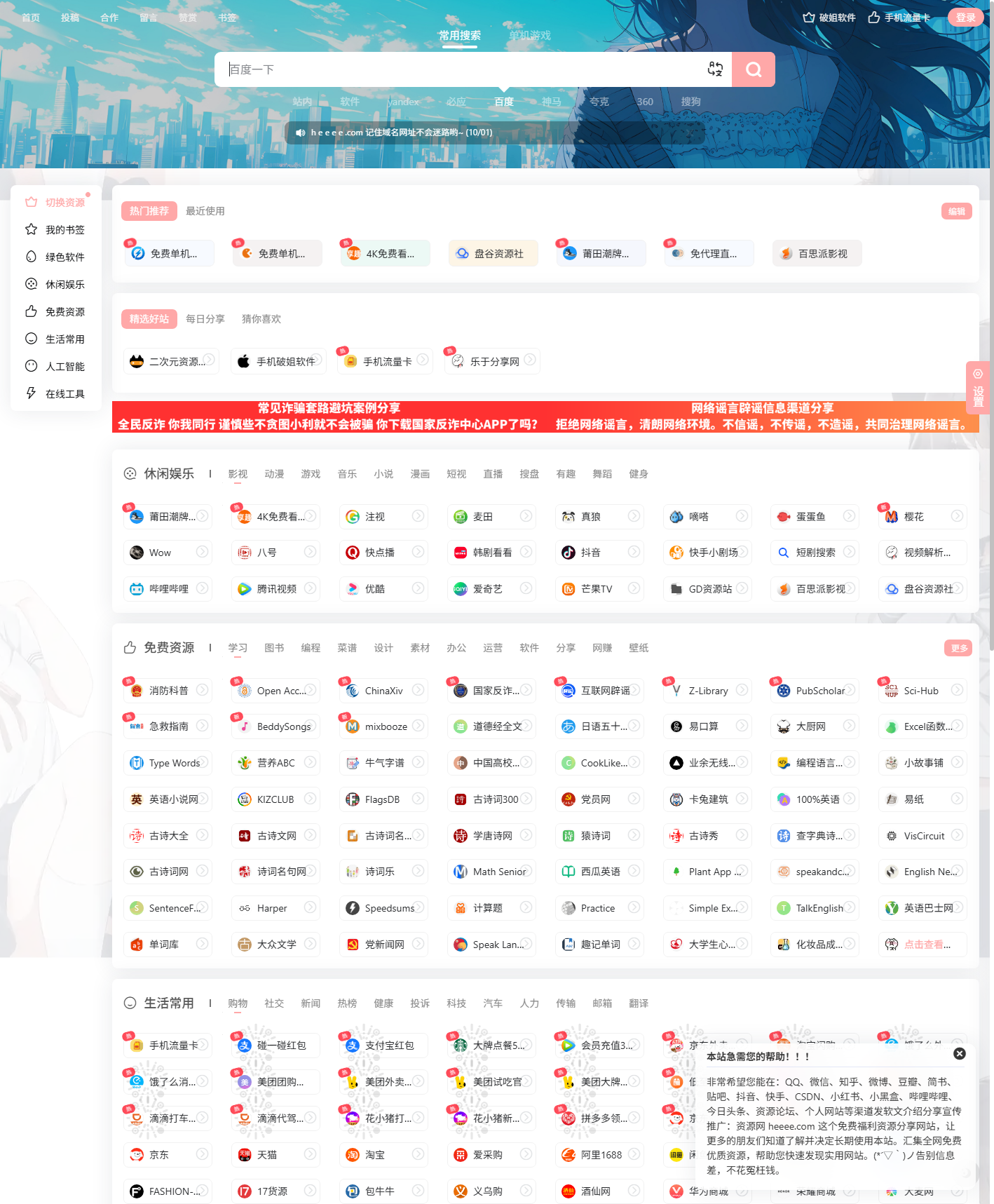The width and height of the screenshot is (994, 1204).
Task: Open the PubScholar site tile
Action: (x=815, y=691)
